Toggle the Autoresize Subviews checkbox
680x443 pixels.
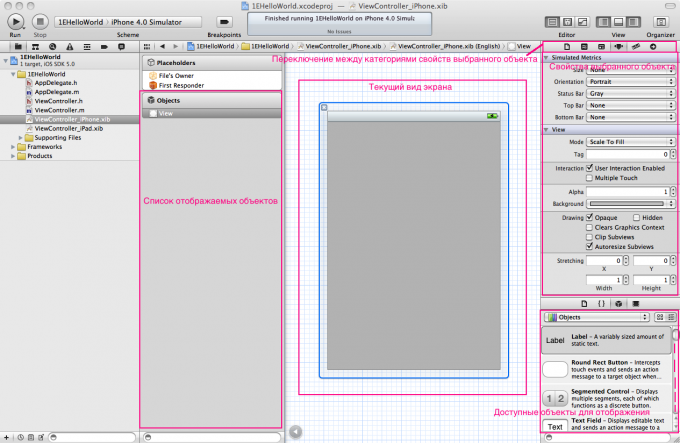[589, 246]
